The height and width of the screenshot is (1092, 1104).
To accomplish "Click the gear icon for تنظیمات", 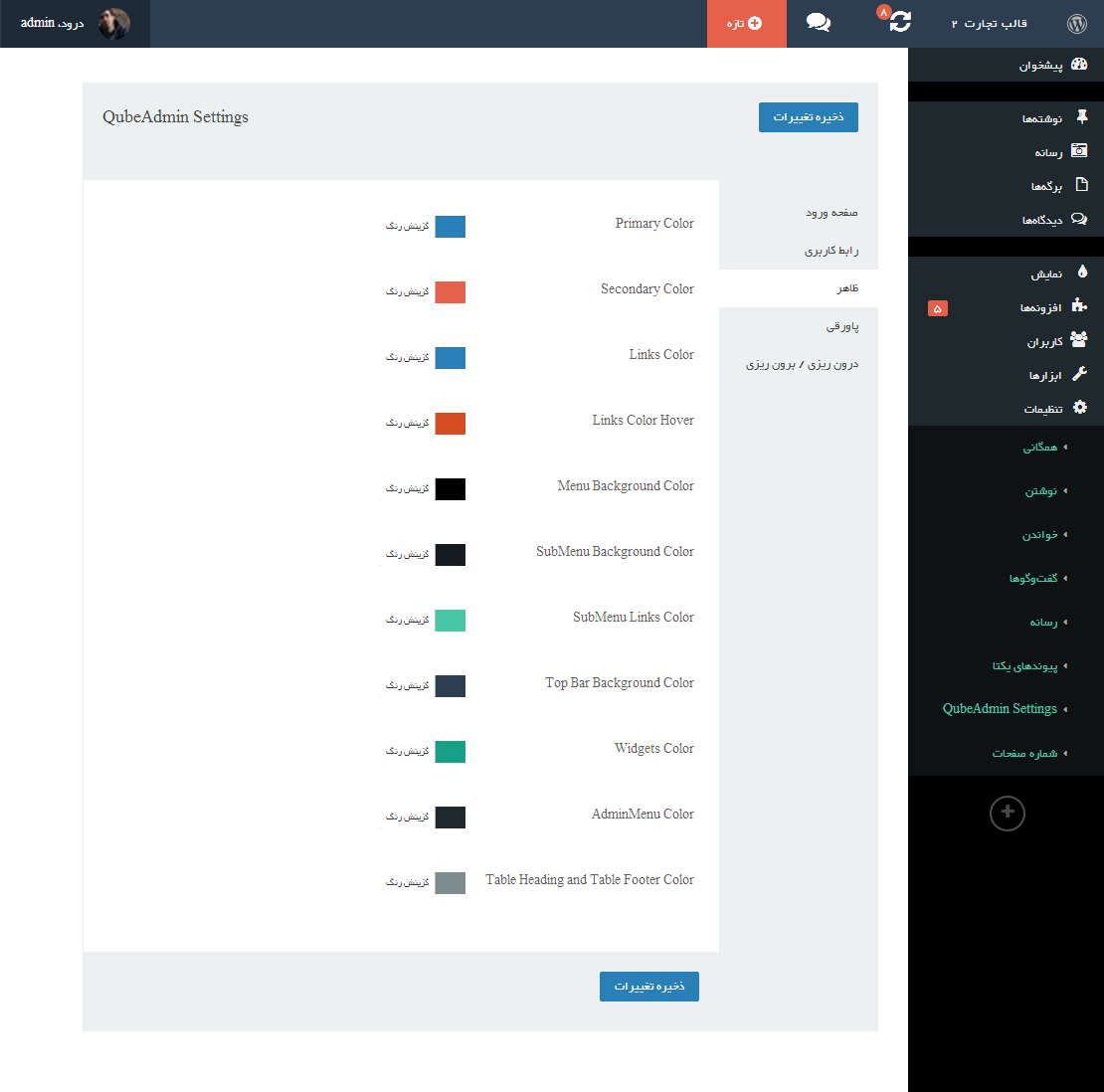I will pyautogui.click(x=1080, y=407).
